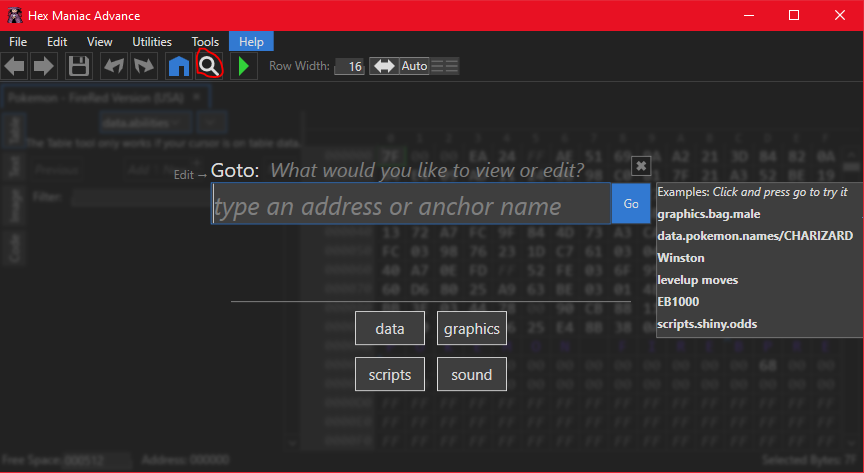Click the Forward arrow toolbar icon
This screenshot has width=864, height=473.
44,66
